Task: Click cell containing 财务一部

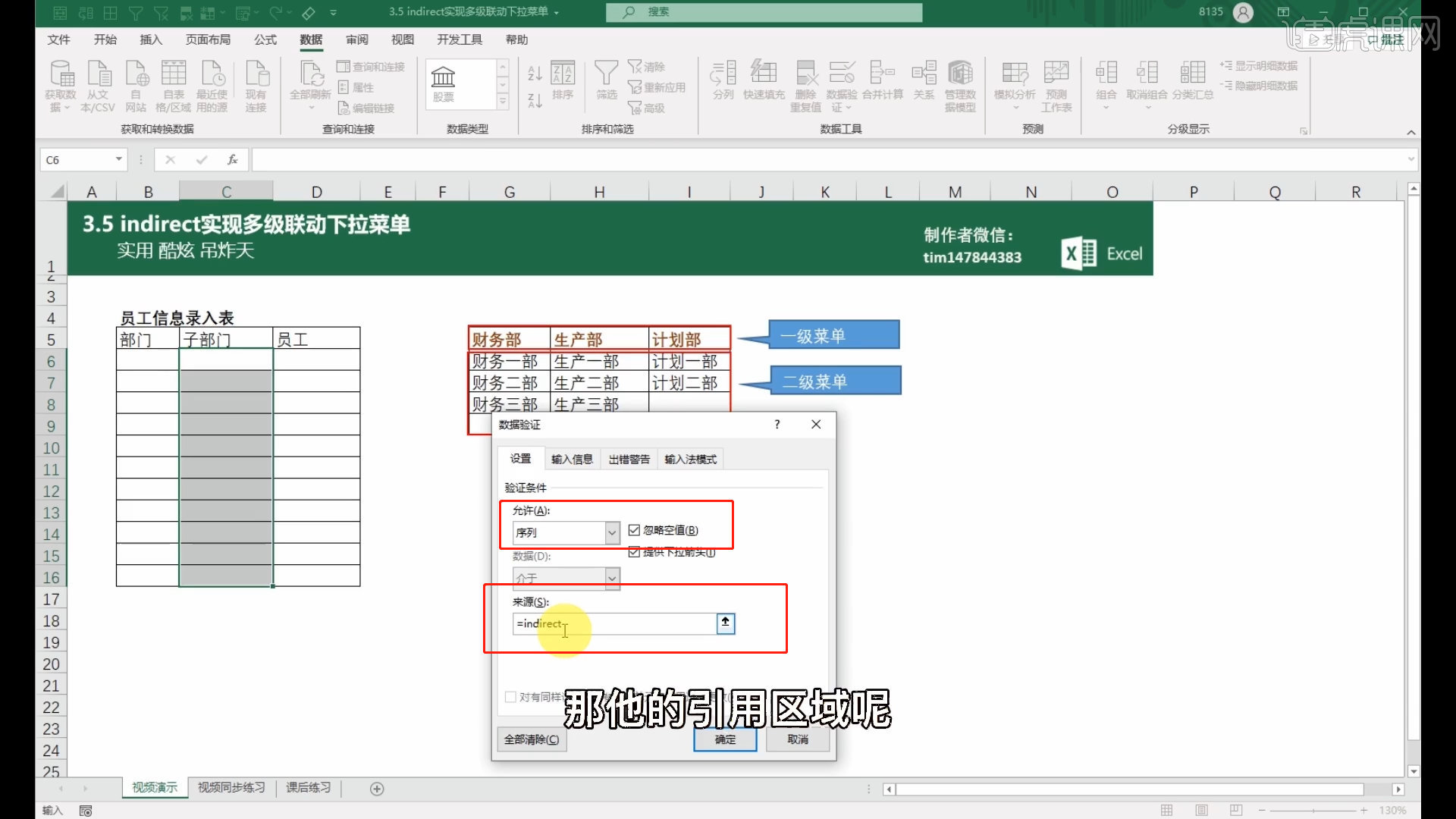Action: tap(509, 362)
